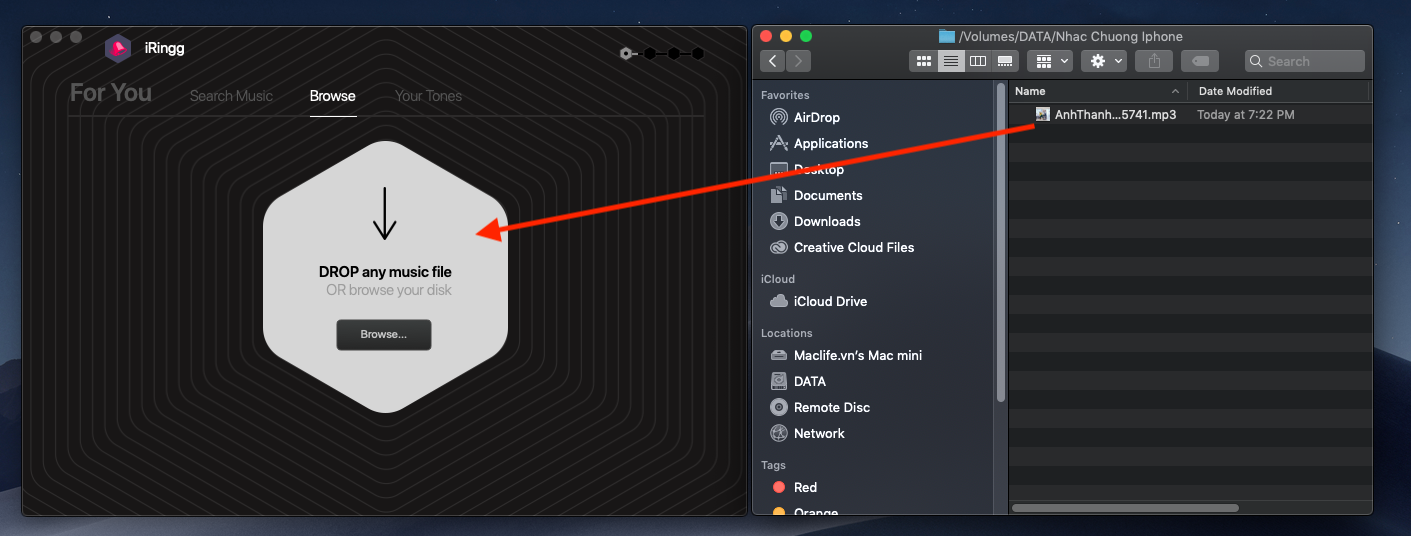Go back in Finder navigation
The width and height of the screenshot is (1411, 536).
(772, 61)
